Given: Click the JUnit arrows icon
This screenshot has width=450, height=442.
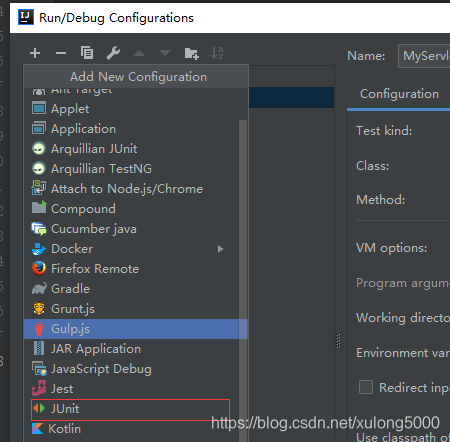Looking at the screenshot, I should click(39, 408).
